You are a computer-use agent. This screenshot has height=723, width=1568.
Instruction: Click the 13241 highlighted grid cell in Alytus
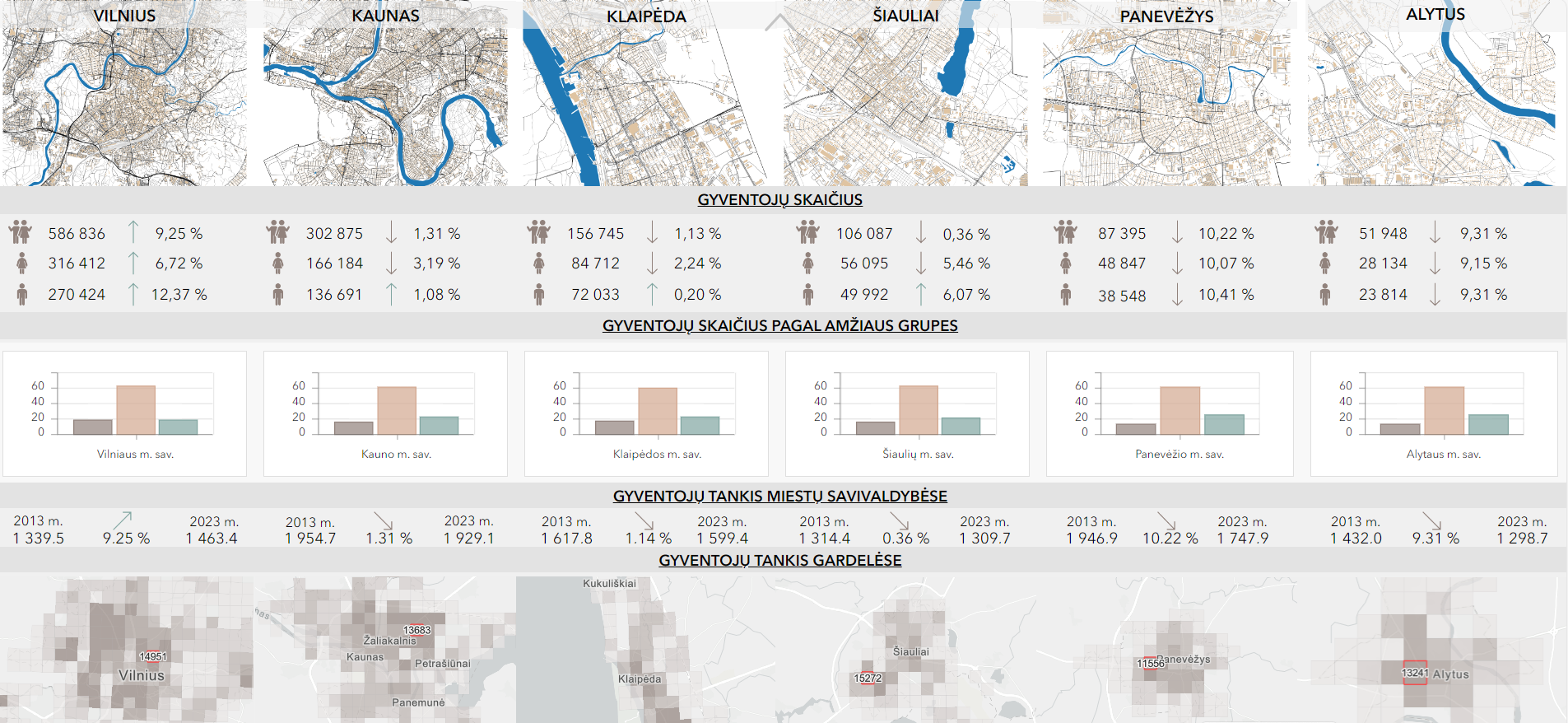(1415, 673)
